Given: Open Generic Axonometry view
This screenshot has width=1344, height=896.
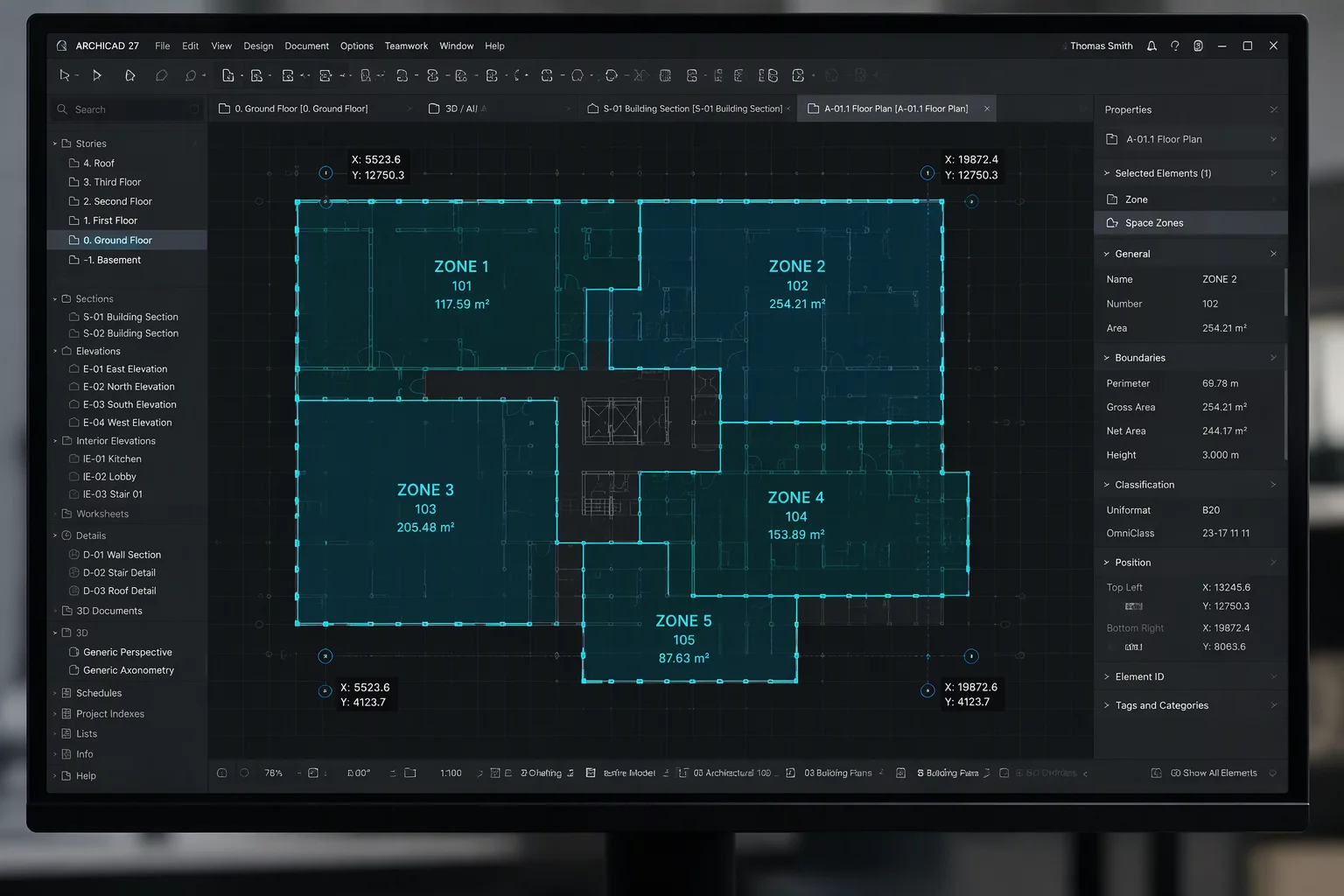Looking at the screenshot, I should click(129, 670).
